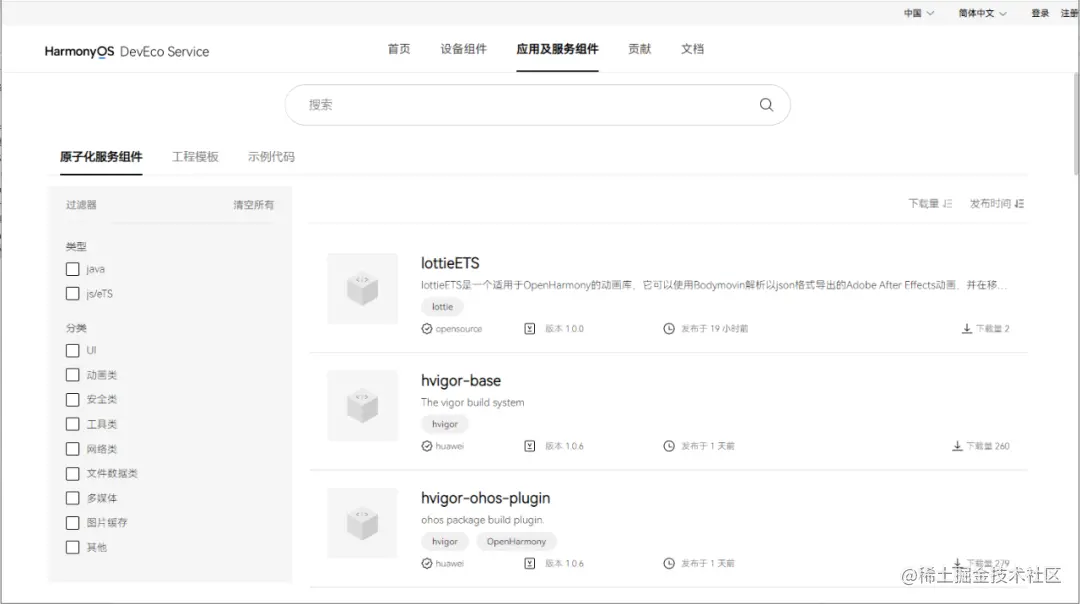Go to the 首页 nav item
The width and height of the screenshot is (1080, 604).
pos(399,49)
